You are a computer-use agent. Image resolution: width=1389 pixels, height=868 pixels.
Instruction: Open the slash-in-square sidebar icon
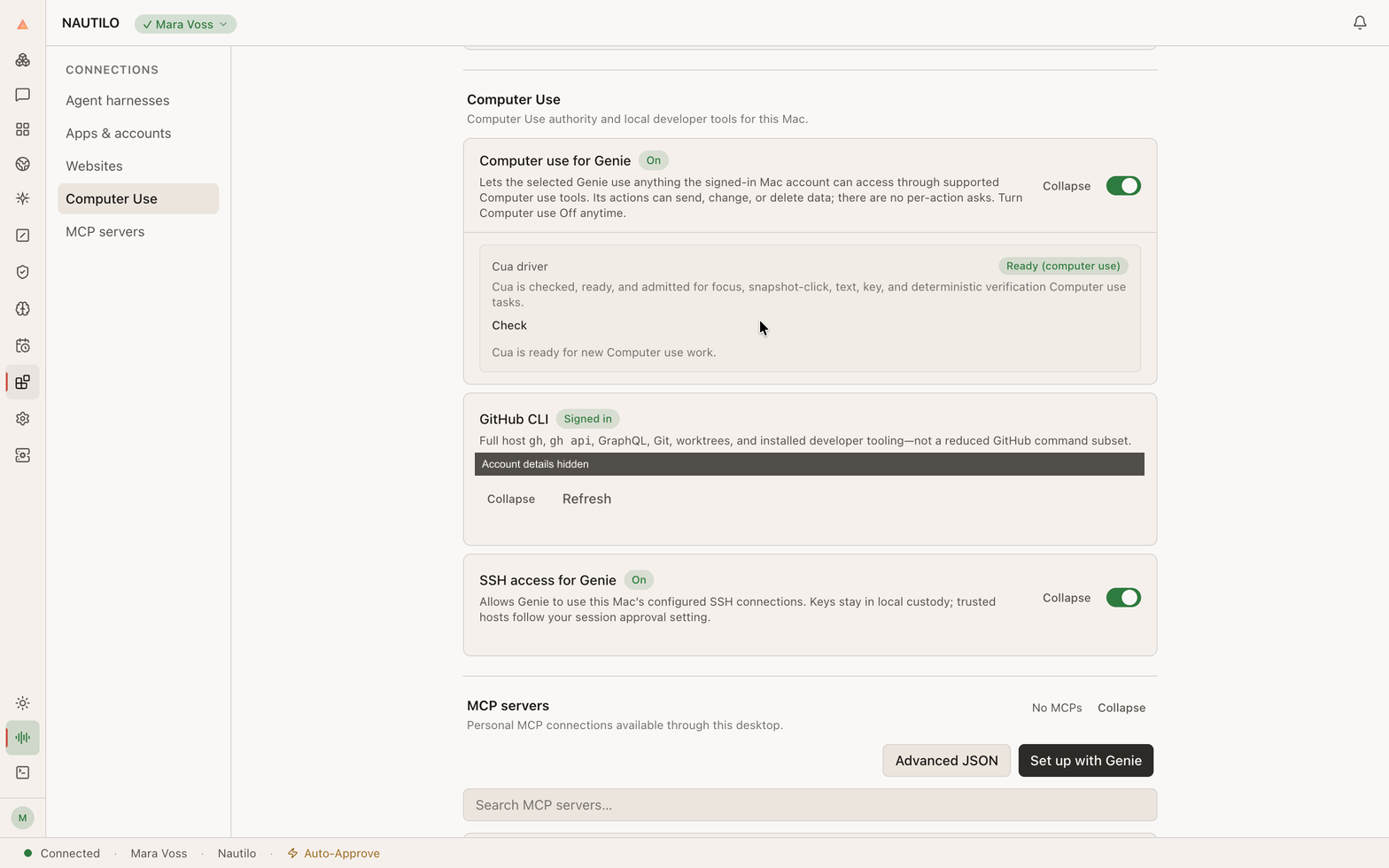[x=23, y=236]
